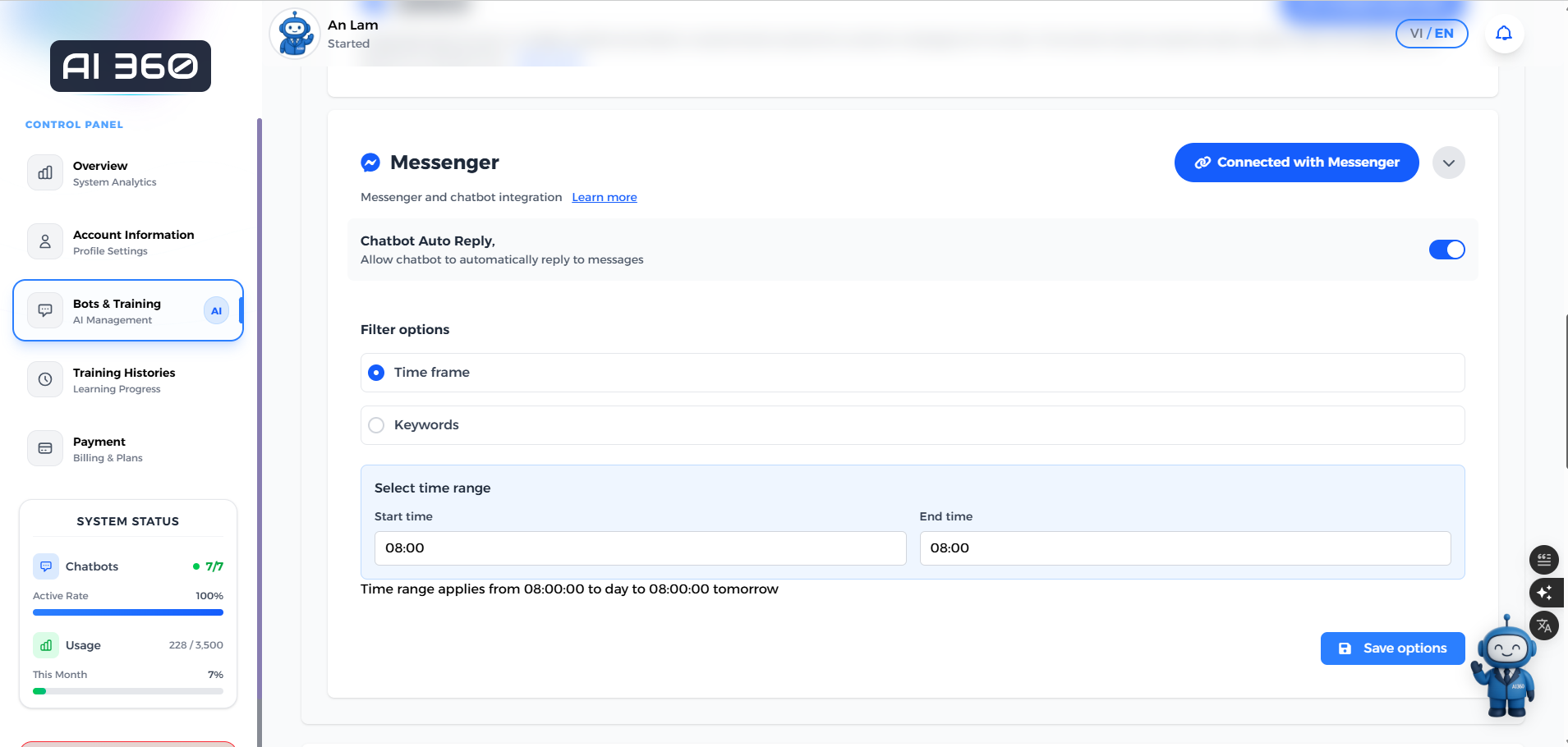Screen dimensions: 1568x747
Task: Click the Account Information person icon
Action: pos(45,242)
